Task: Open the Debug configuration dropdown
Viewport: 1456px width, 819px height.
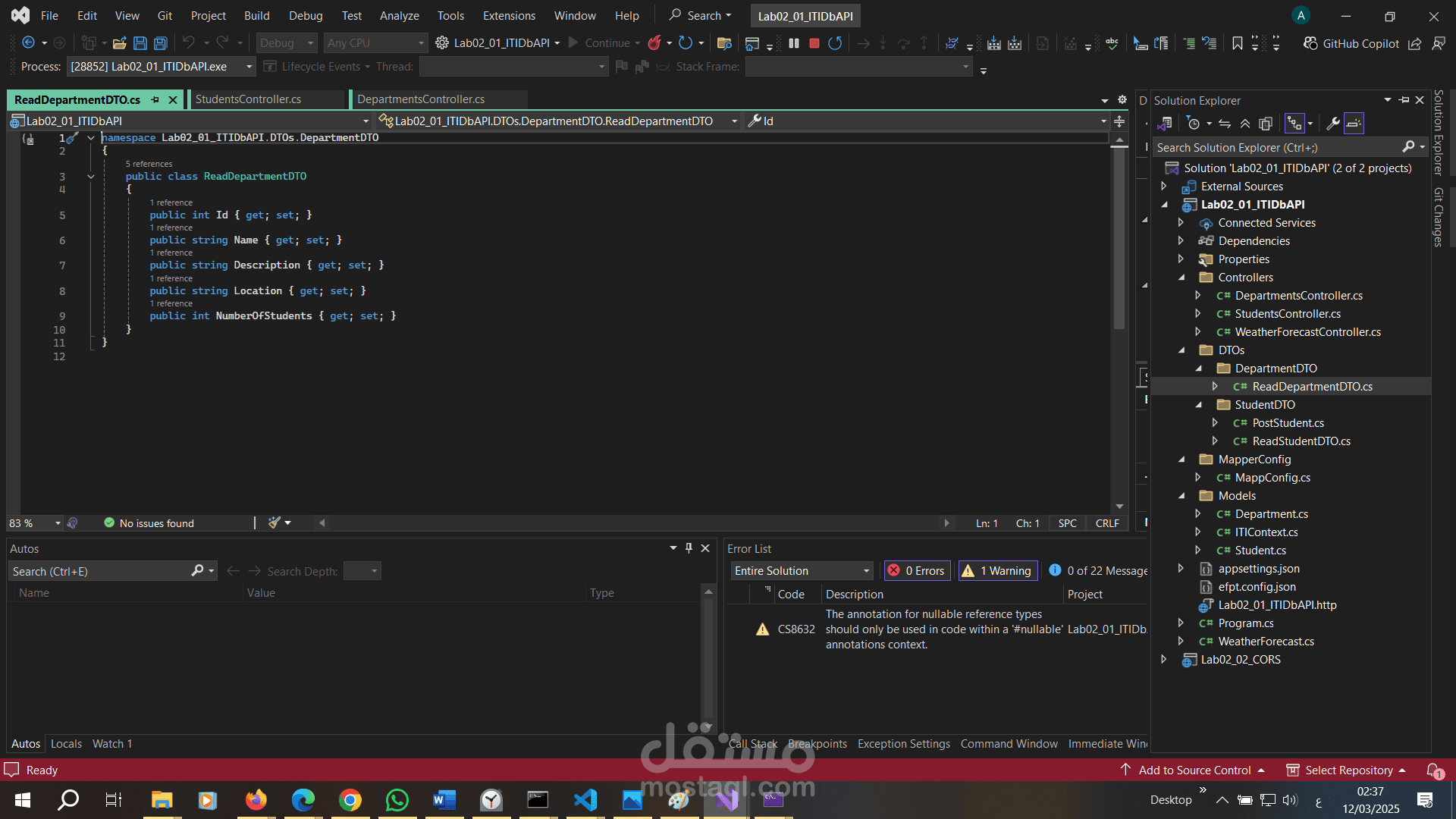Action: 286,43
